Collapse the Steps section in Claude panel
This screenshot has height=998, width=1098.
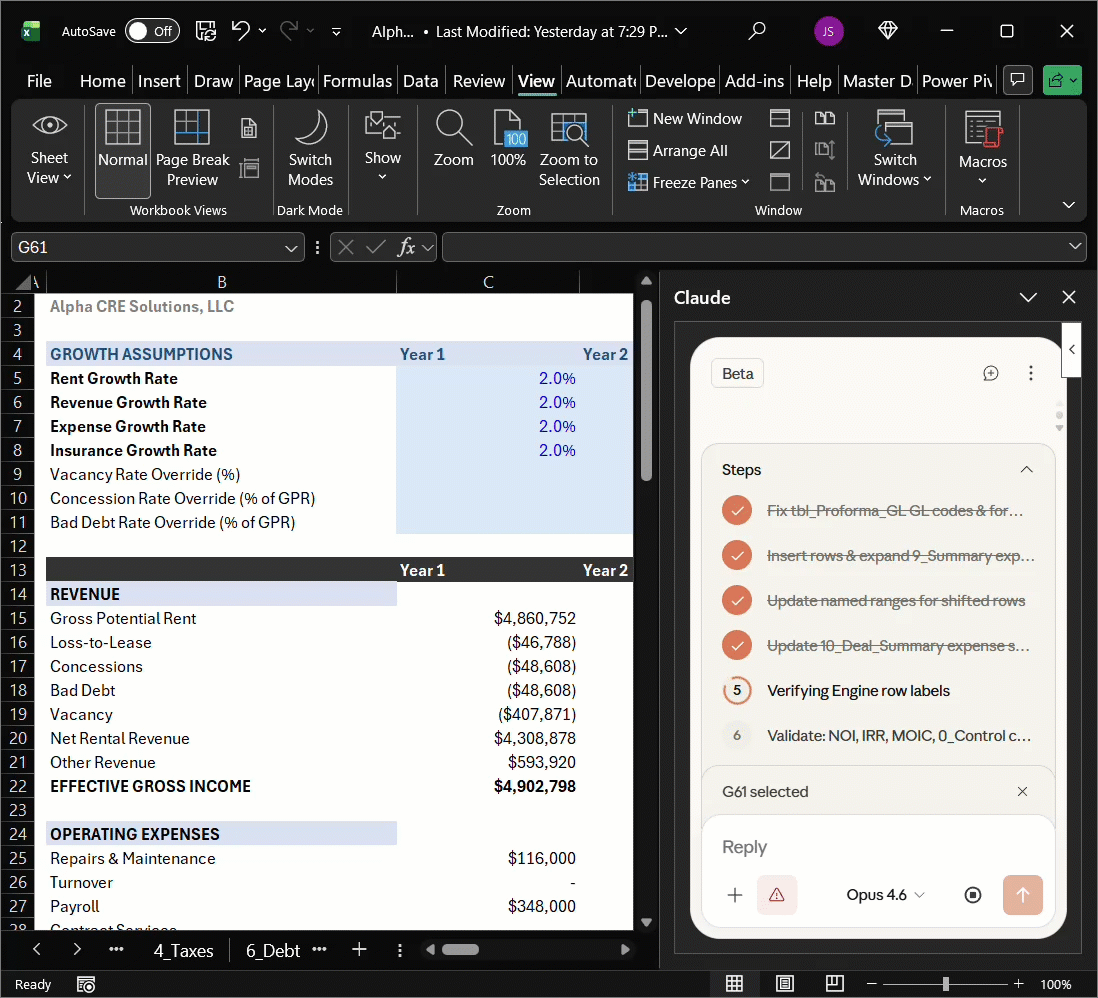(1026, 469)
